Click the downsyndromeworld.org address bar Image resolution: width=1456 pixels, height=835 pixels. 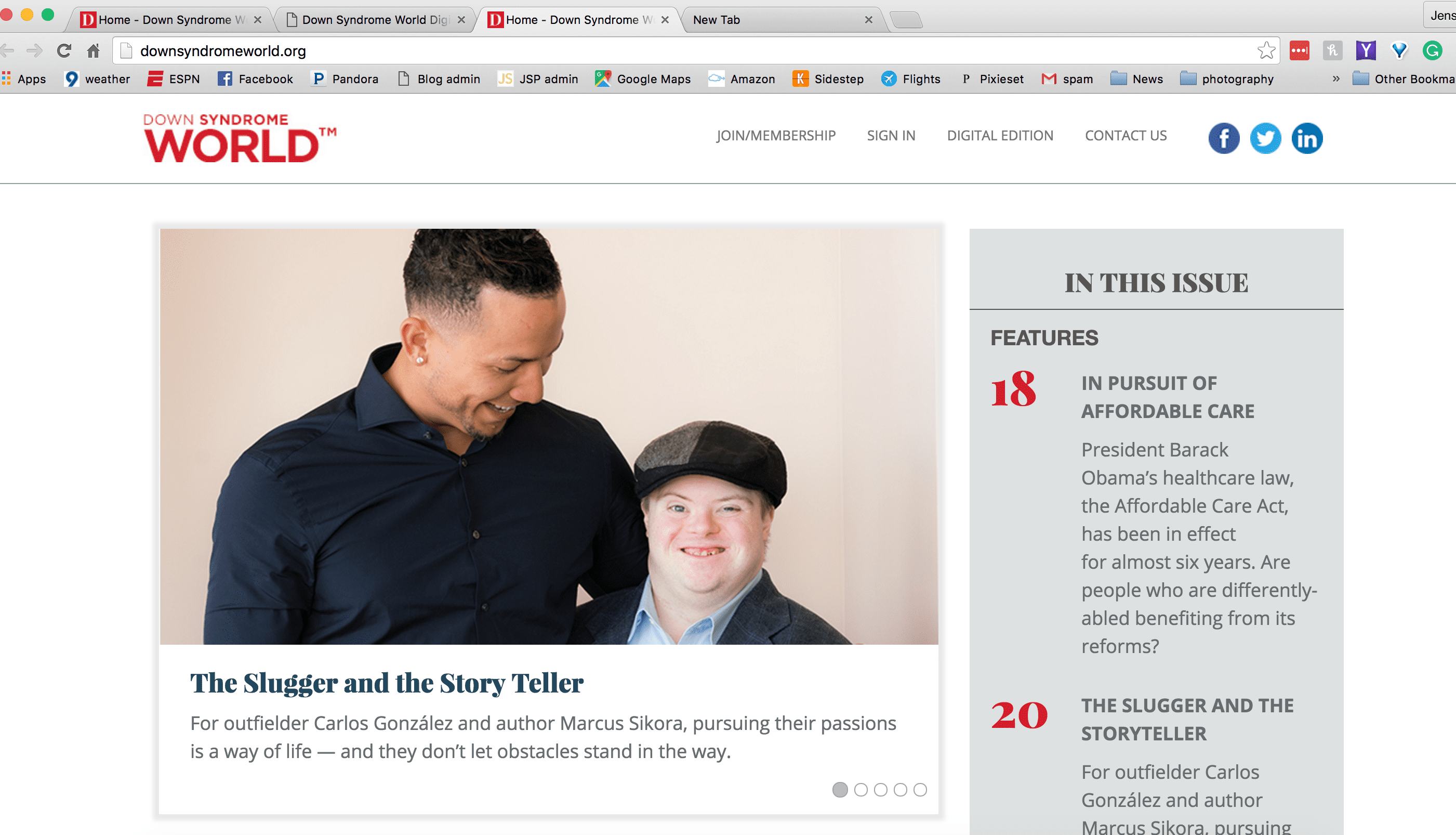coord(687,50)
